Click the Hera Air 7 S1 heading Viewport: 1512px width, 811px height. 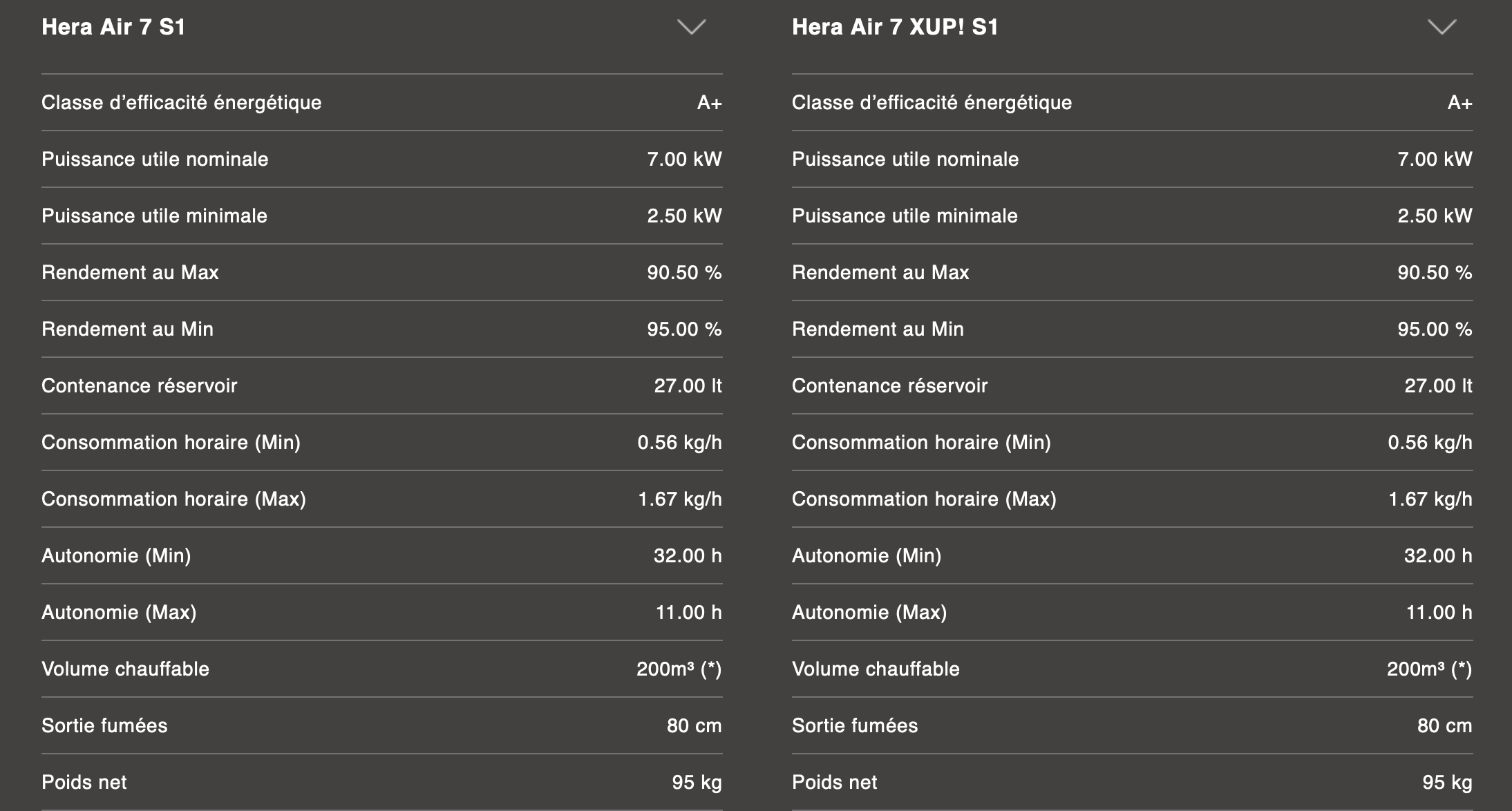point(113,27)
